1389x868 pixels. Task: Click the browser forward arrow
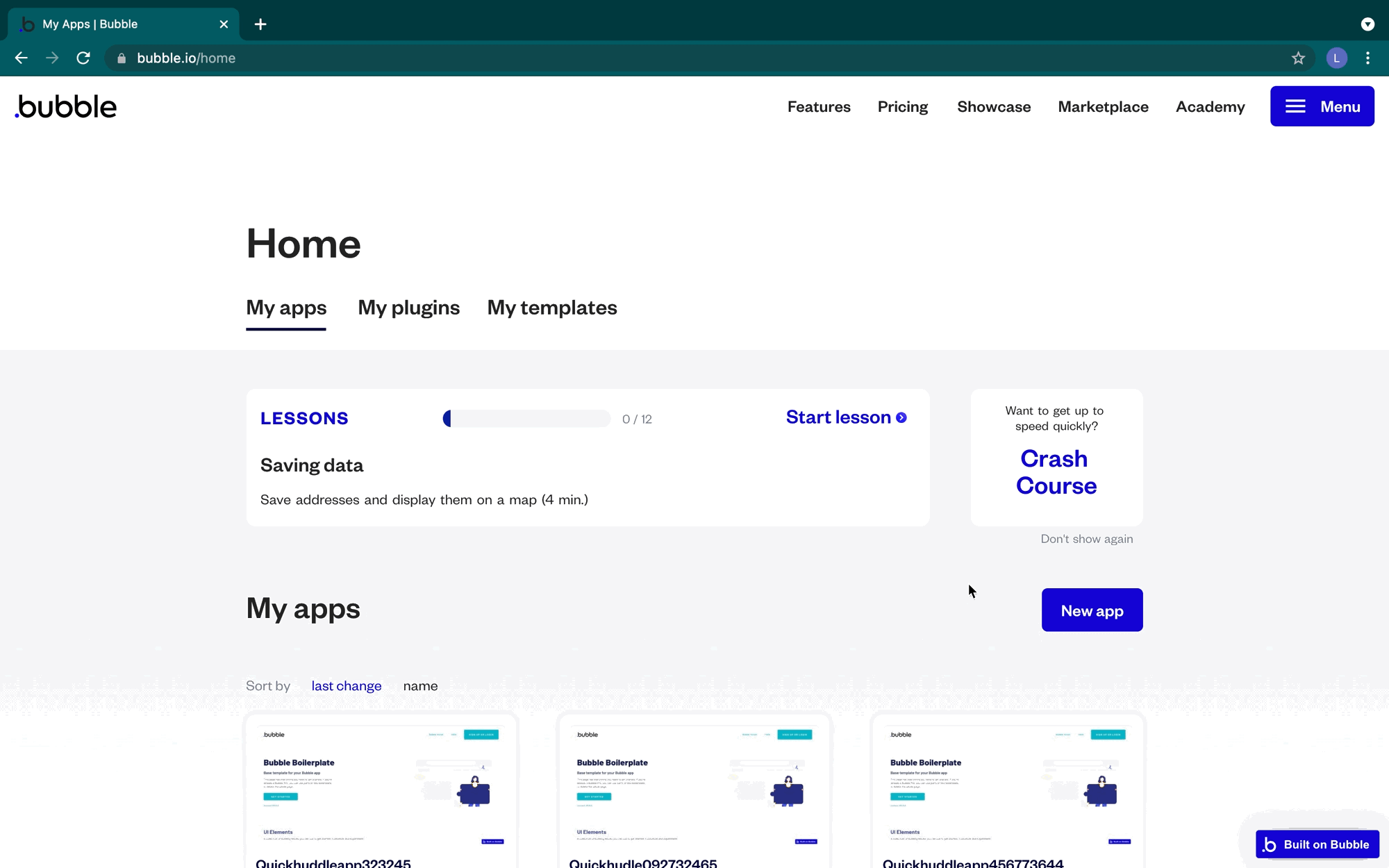[x=52, y=58]
